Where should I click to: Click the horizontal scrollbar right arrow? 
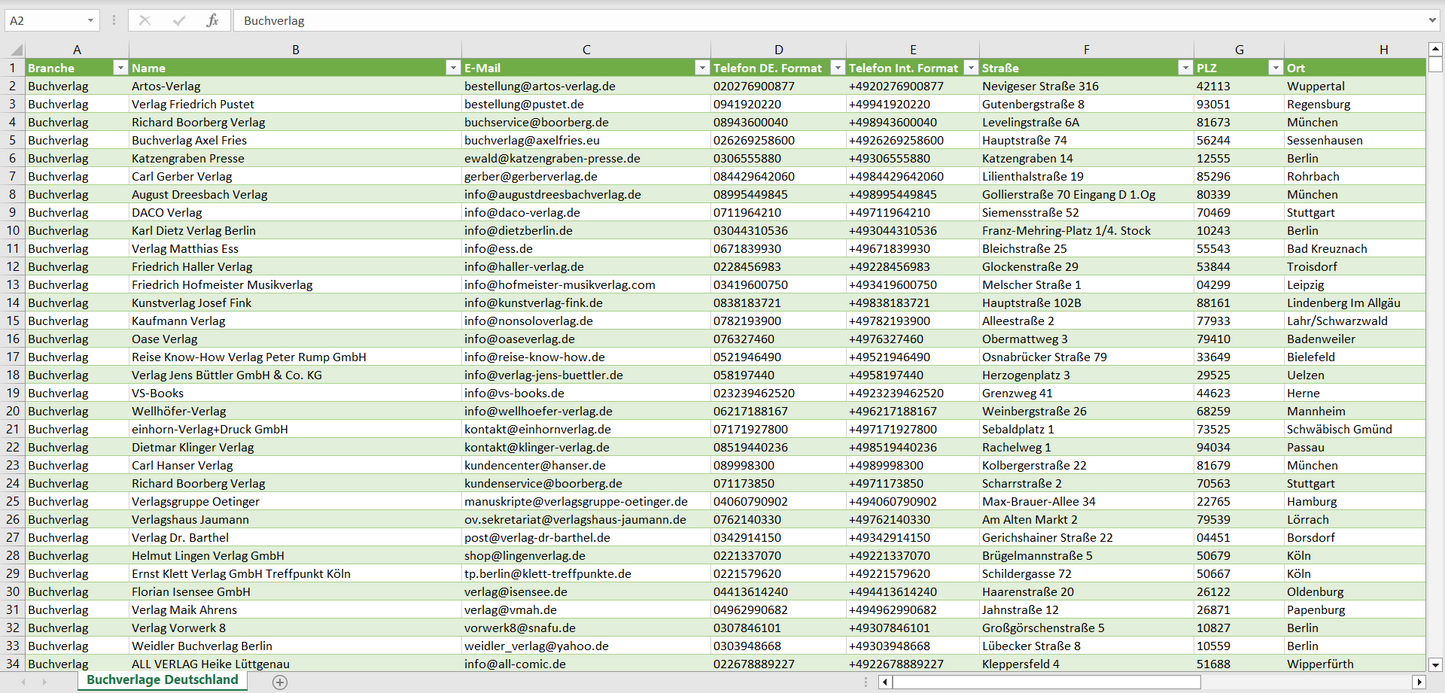pos(1418,682)
